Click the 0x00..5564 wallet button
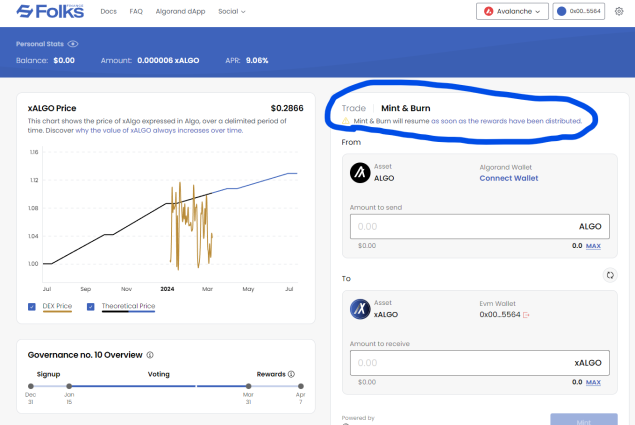 pyautogui.click(x=579, y=11)
